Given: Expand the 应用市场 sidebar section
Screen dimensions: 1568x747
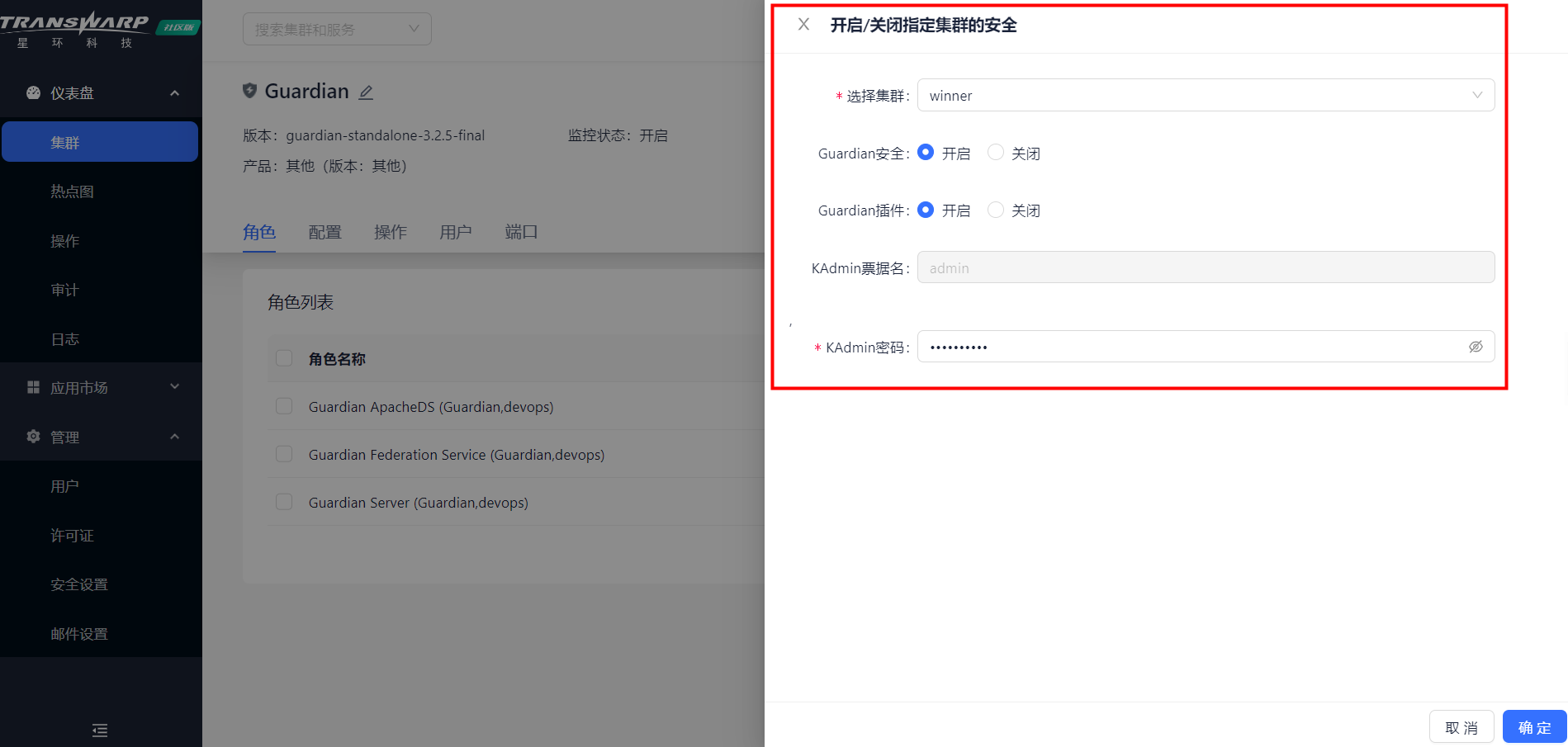Looking at the screenshot, I should [x=174, y=387].
